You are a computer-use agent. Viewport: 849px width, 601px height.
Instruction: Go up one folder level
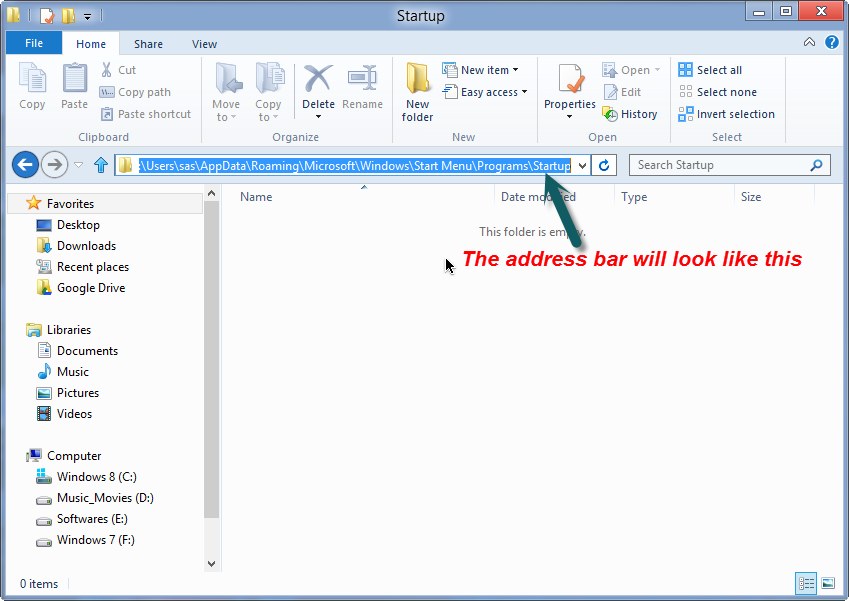(x=101, y=165)
